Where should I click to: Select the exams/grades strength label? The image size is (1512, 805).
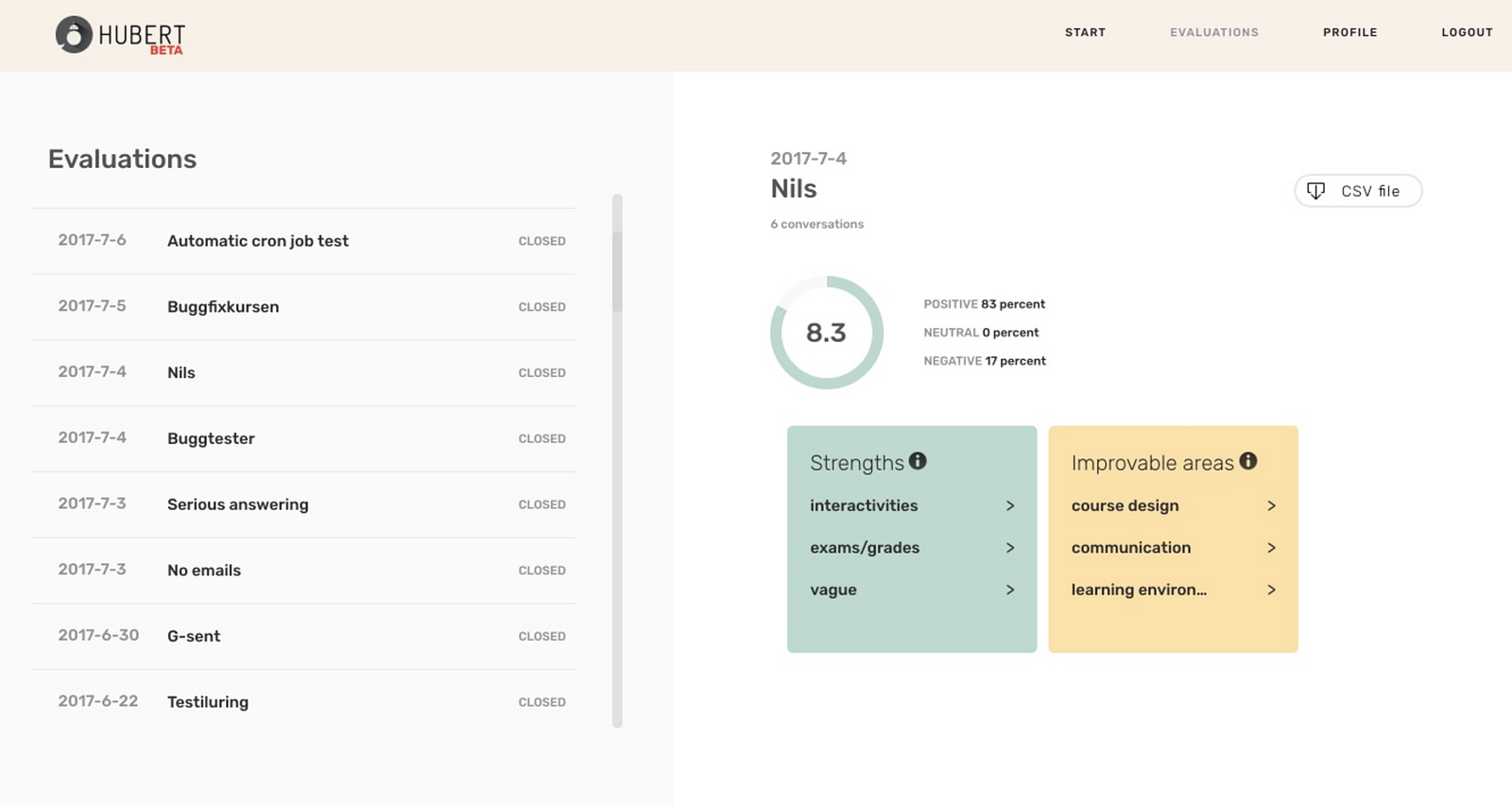865,548
